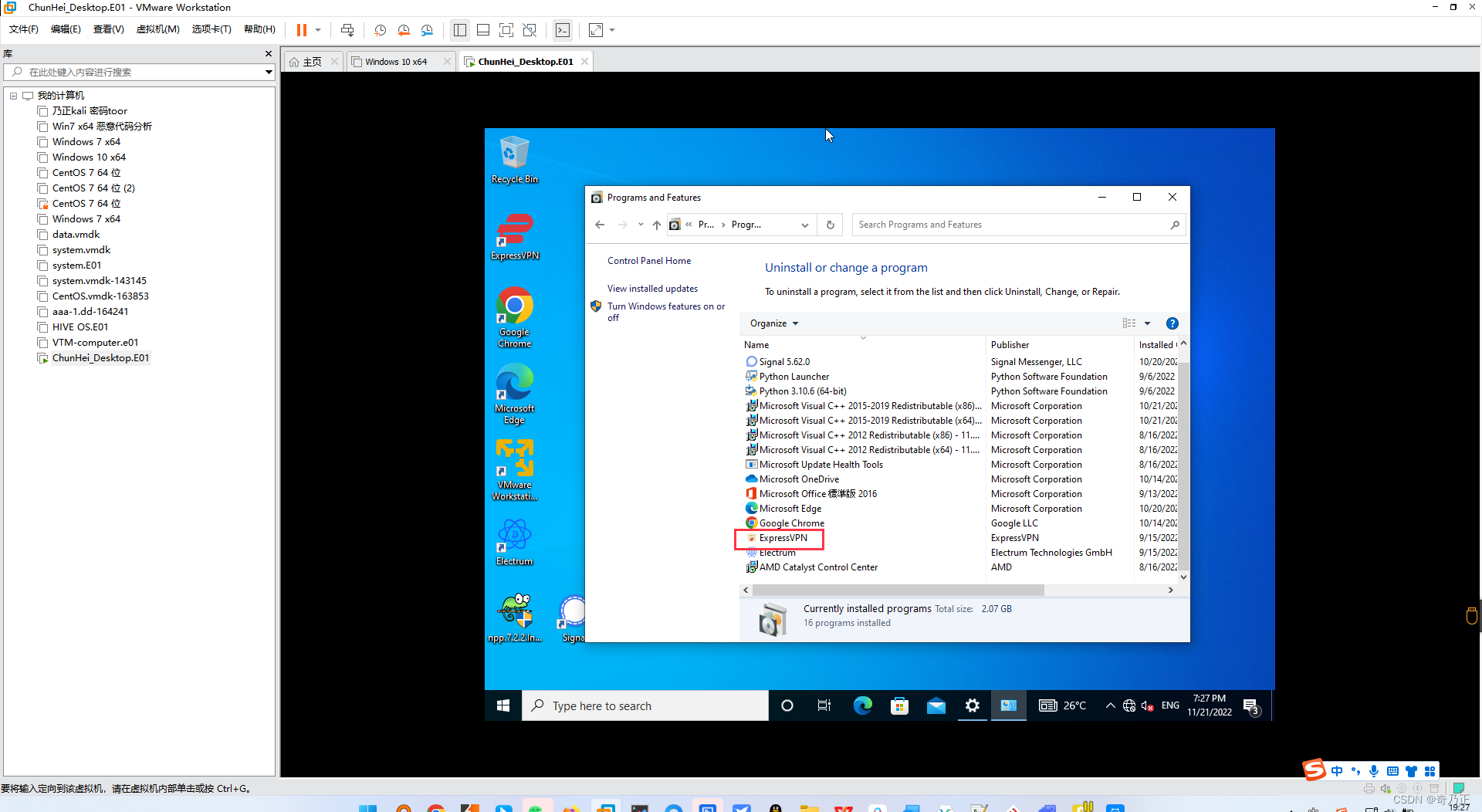
Task: Open Control Panel Home link
Action: click(x=649, y=261)
